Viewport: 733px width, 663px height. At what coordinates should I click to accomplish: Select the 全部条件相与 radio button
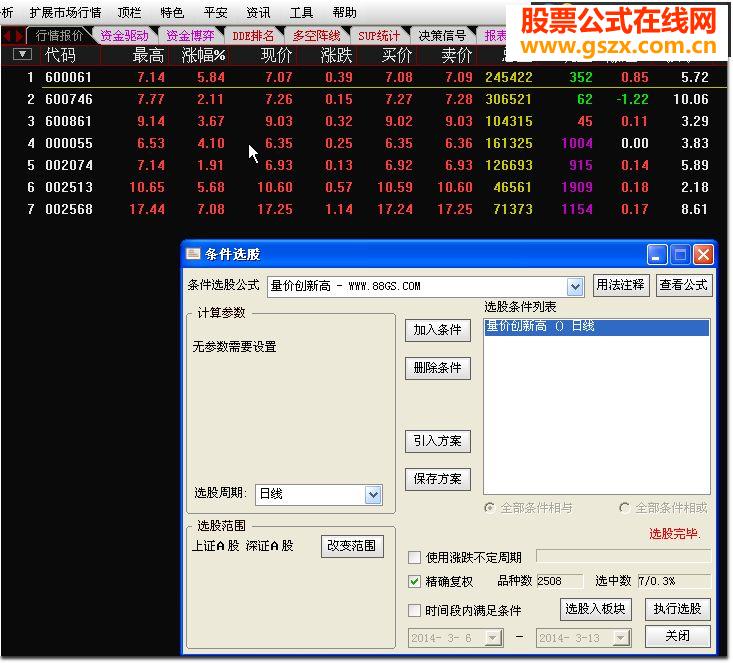coord(489,508)
